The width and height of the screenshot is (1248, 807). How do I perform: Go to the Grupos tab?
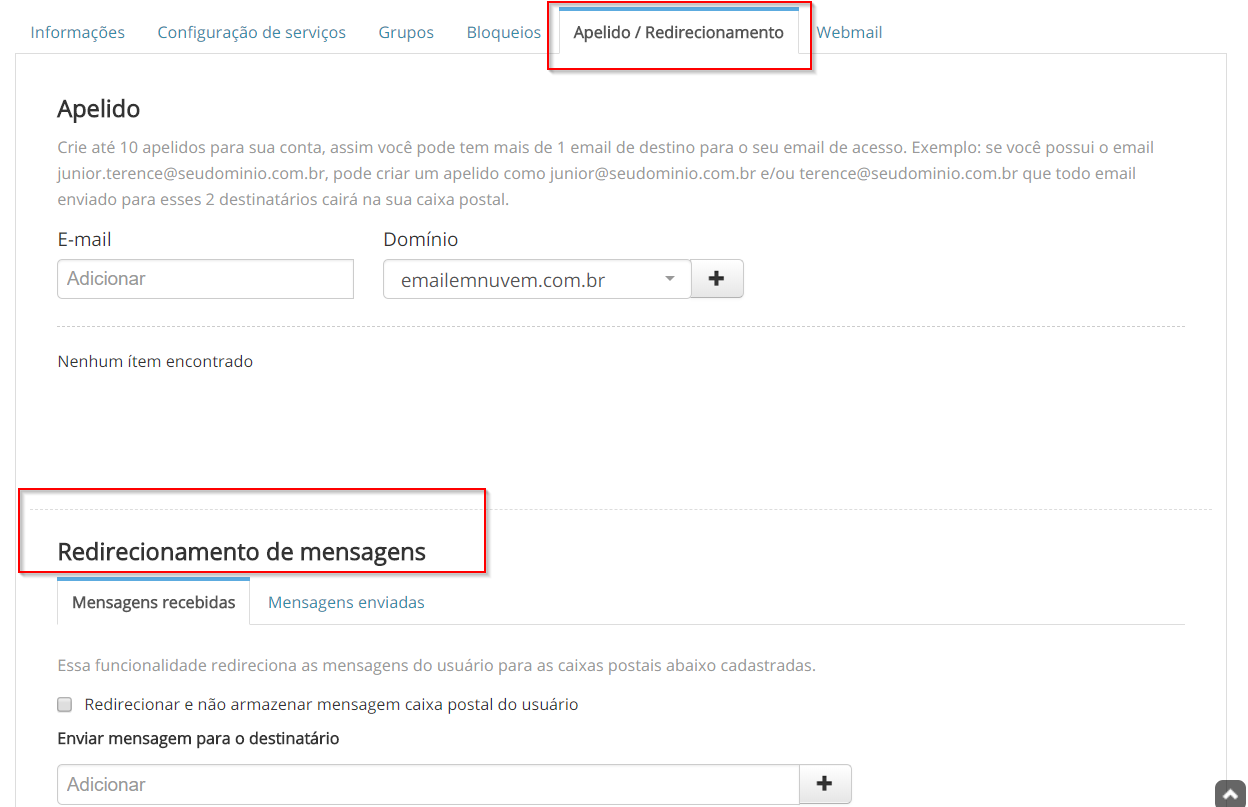pos(406,32)
